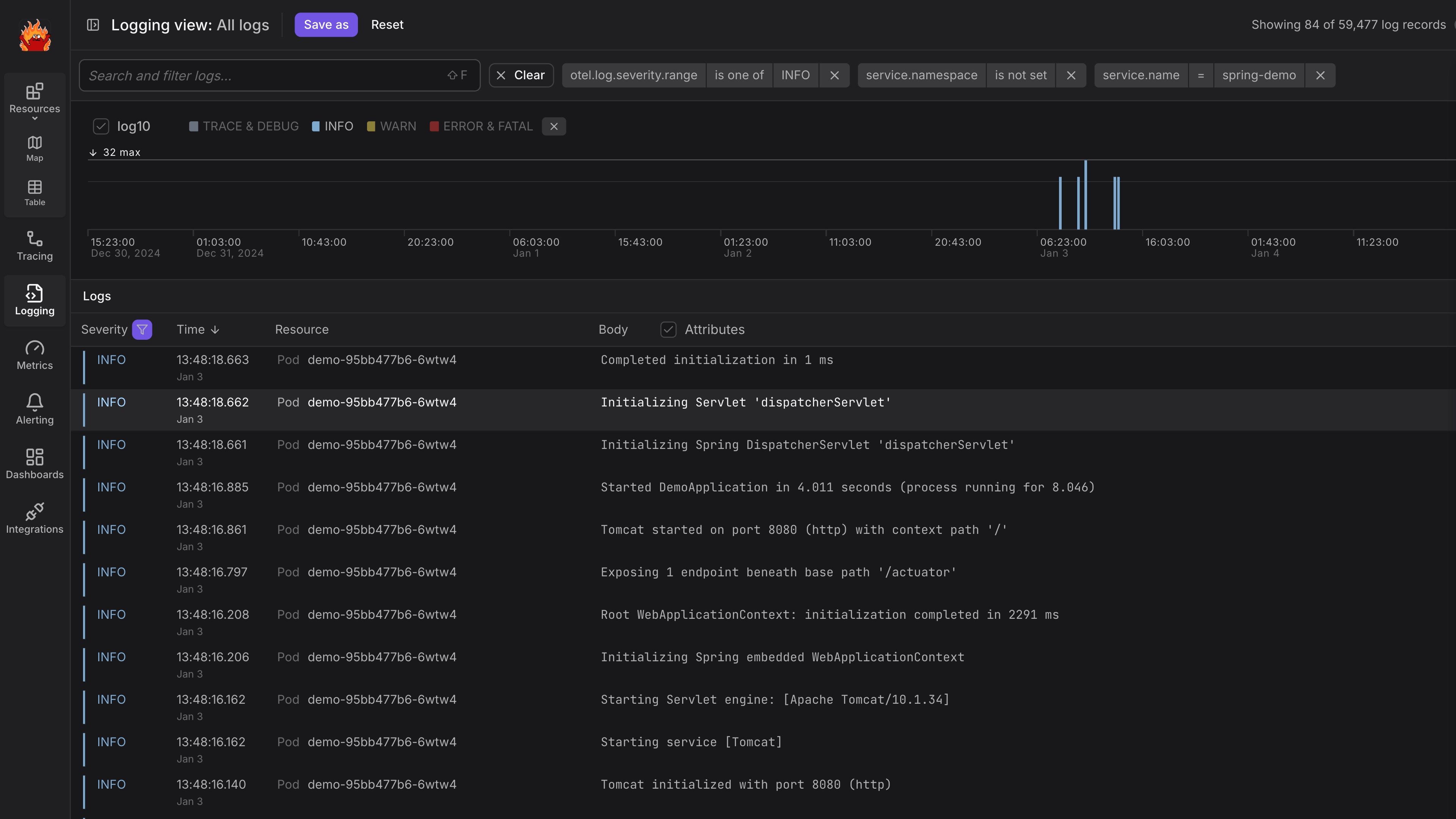Click the Logs section heading
This screenshot has width=1456, height=819.
click(x=97, y=296)
